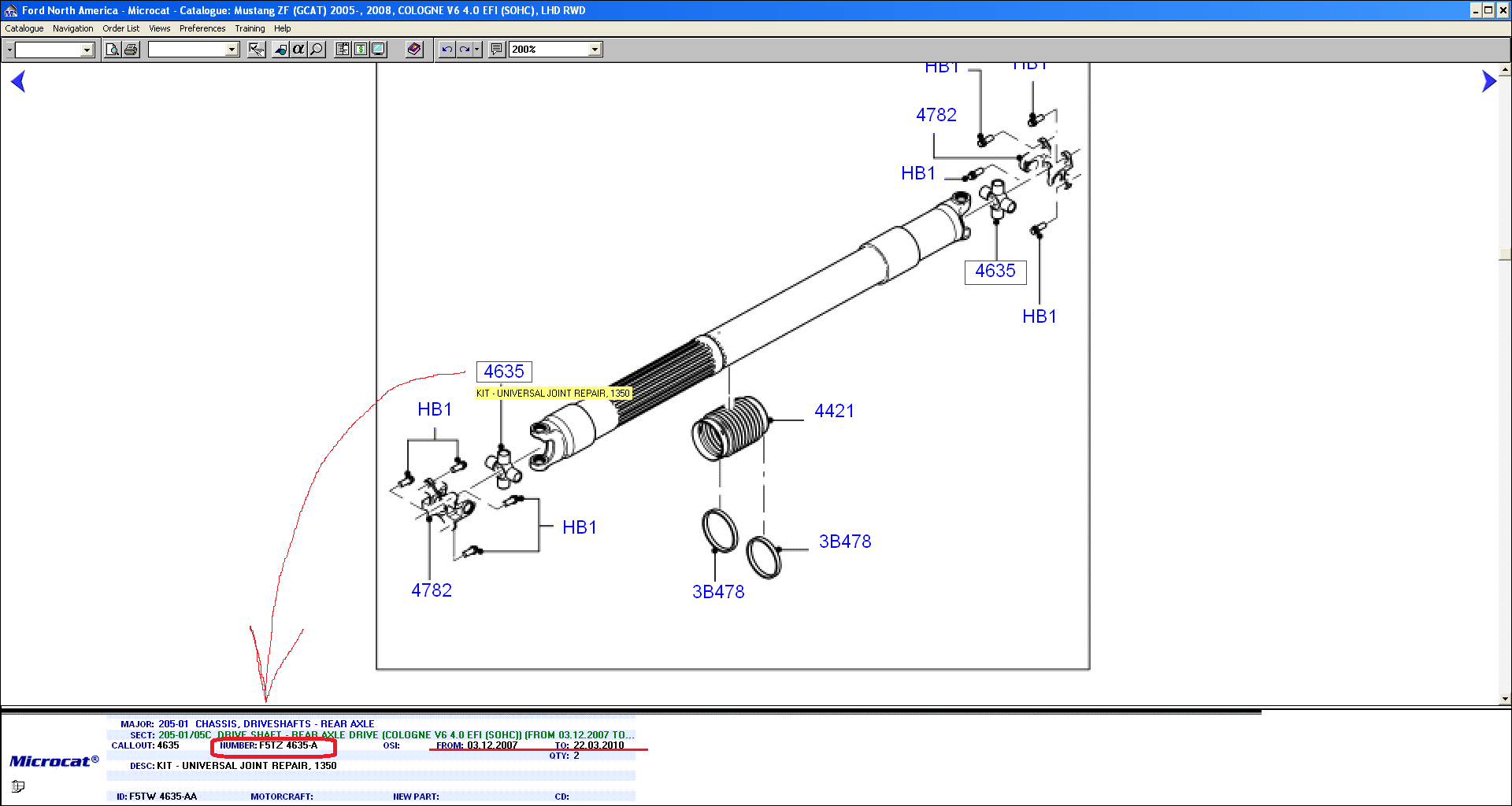Click the second toolbar combo text field

point(187,50)
